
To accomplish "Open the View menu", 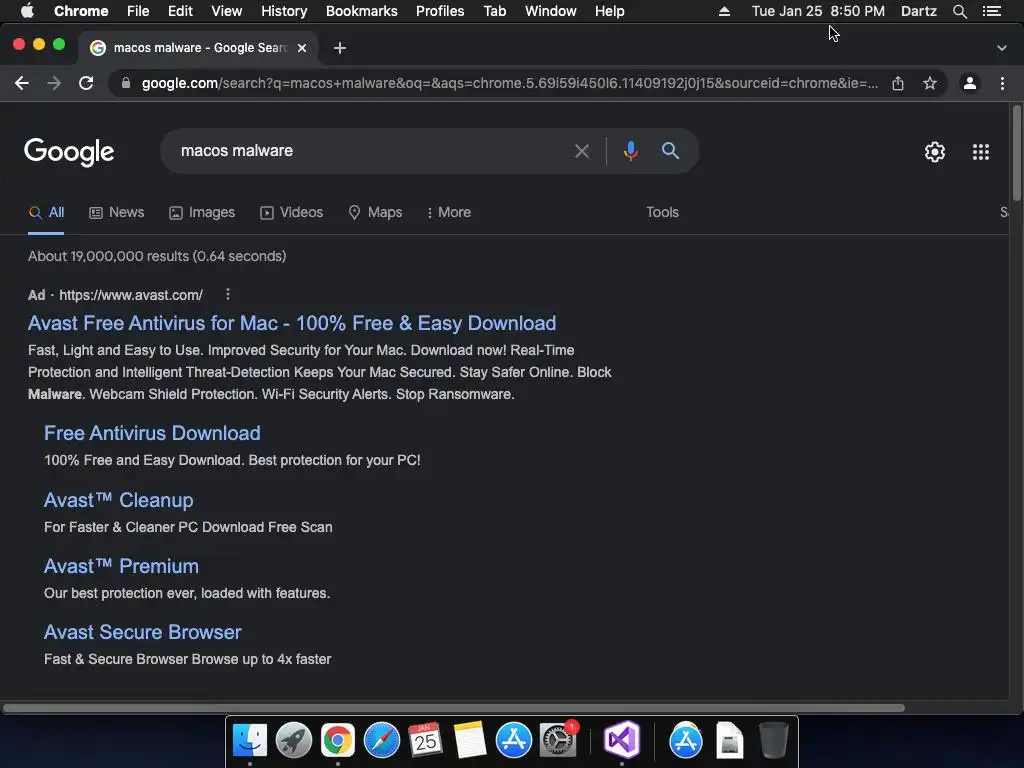I will click(x=227, y=11).
